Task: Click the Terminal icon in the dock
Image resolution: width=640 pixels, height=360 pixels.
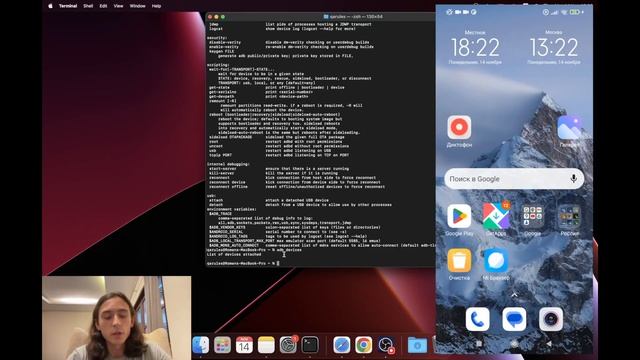Action: (x=310, y=345)
